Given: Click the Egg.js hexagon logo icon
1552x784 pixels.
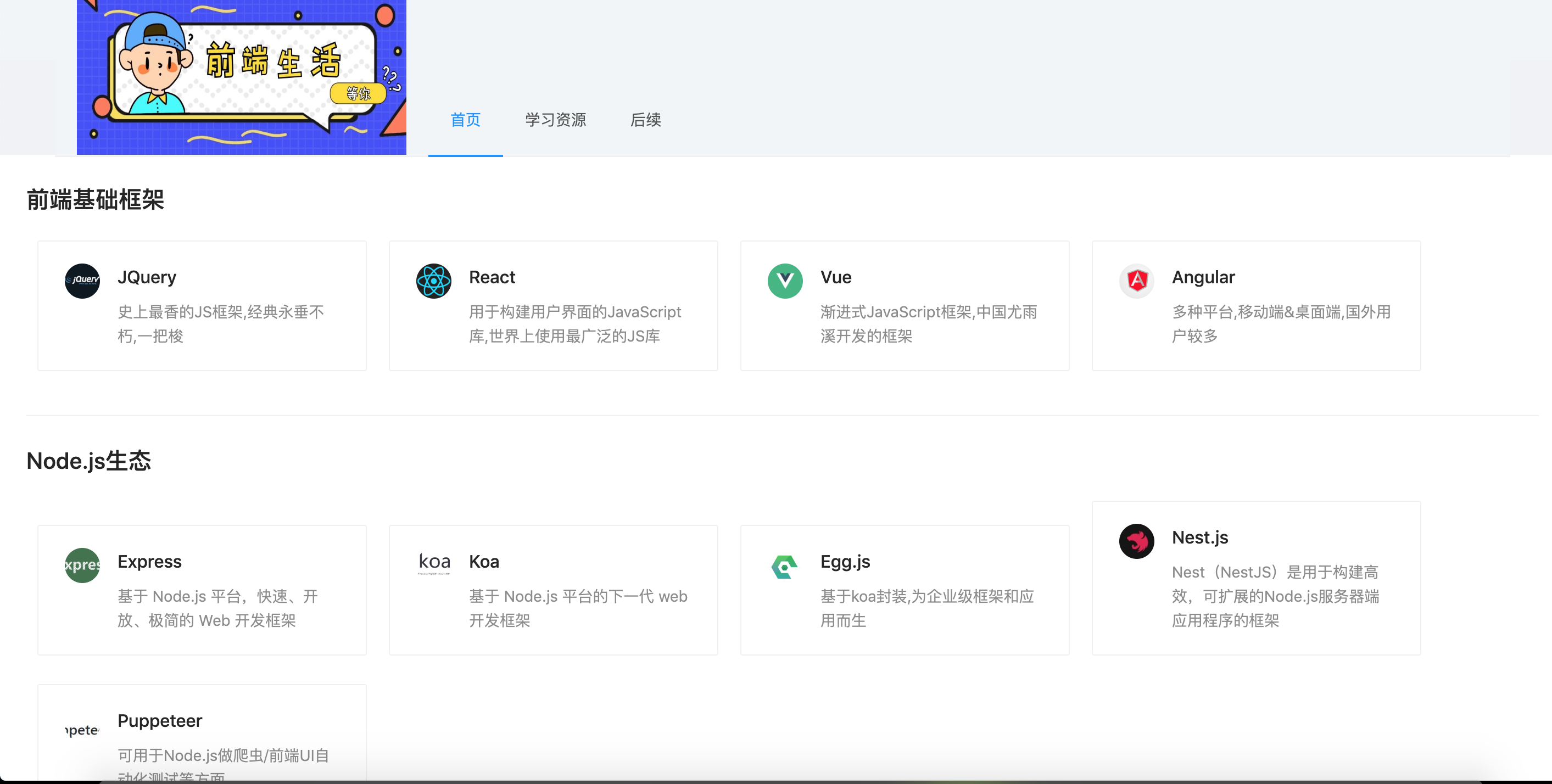Looking at the screenshot, I should click(x=784, y=566).
